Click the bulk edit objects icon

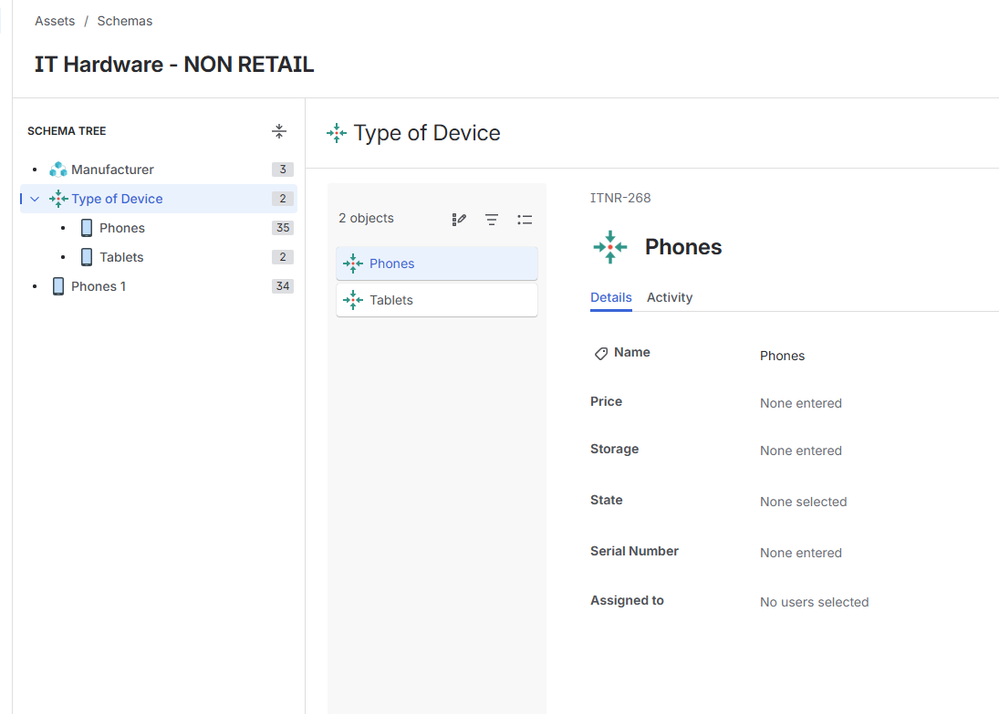(x=459, y=219)
